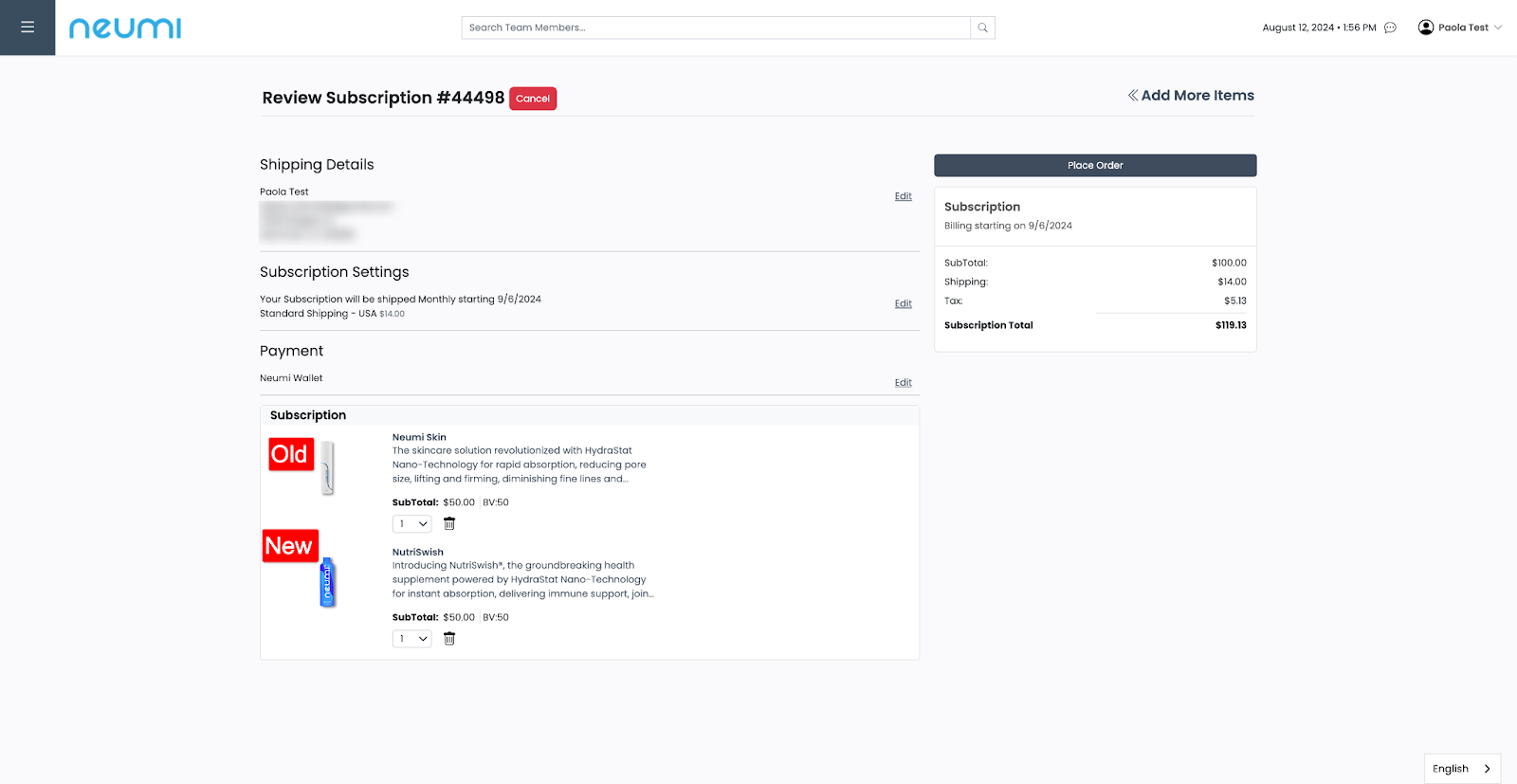Viewport: 1517px width, 784px height.
Task: Open NutriSwish quantity dropdown
Action: pos(412,639)
